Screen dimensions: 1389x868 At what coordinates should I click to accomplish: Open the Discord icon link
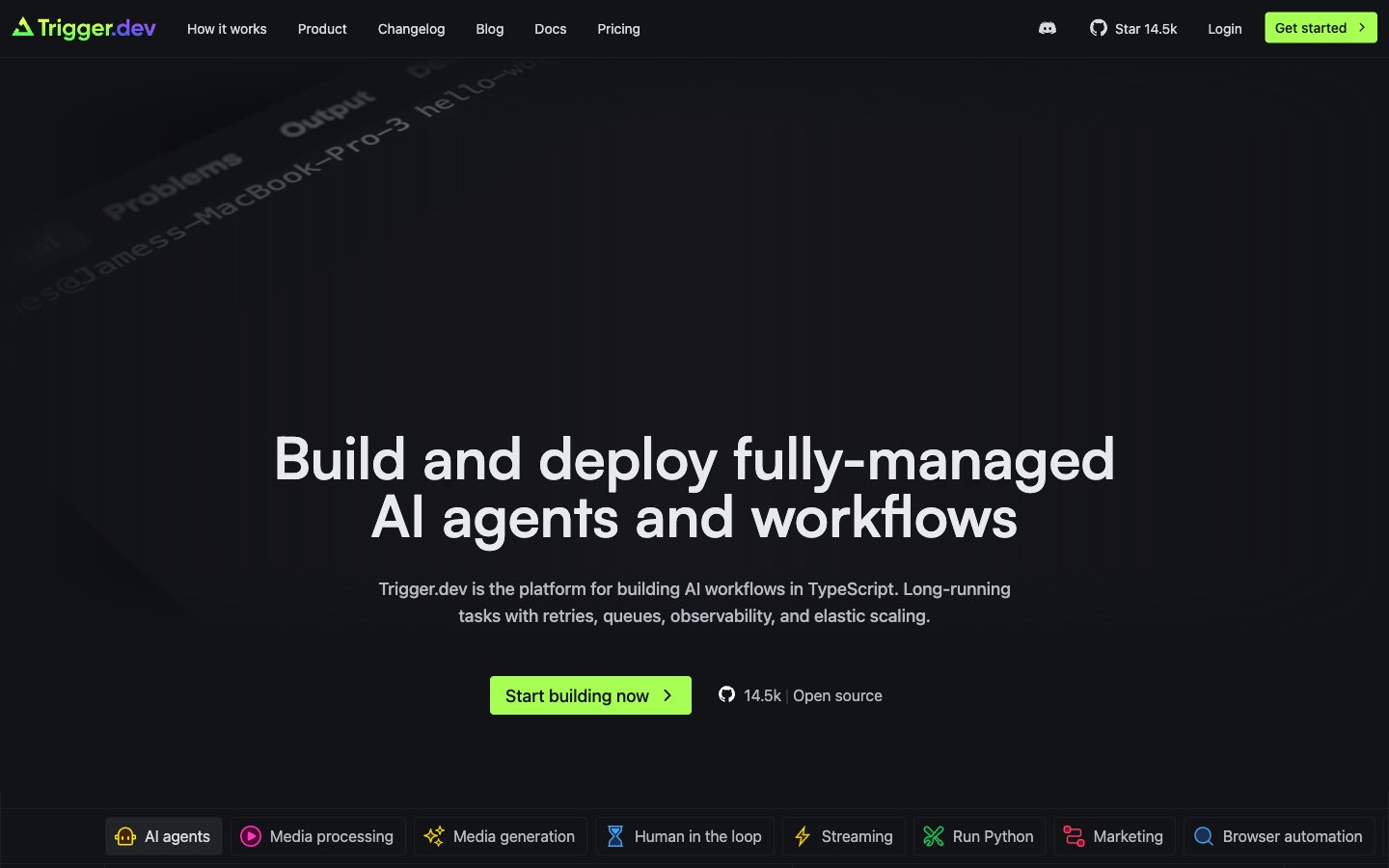click(1047, 29)
